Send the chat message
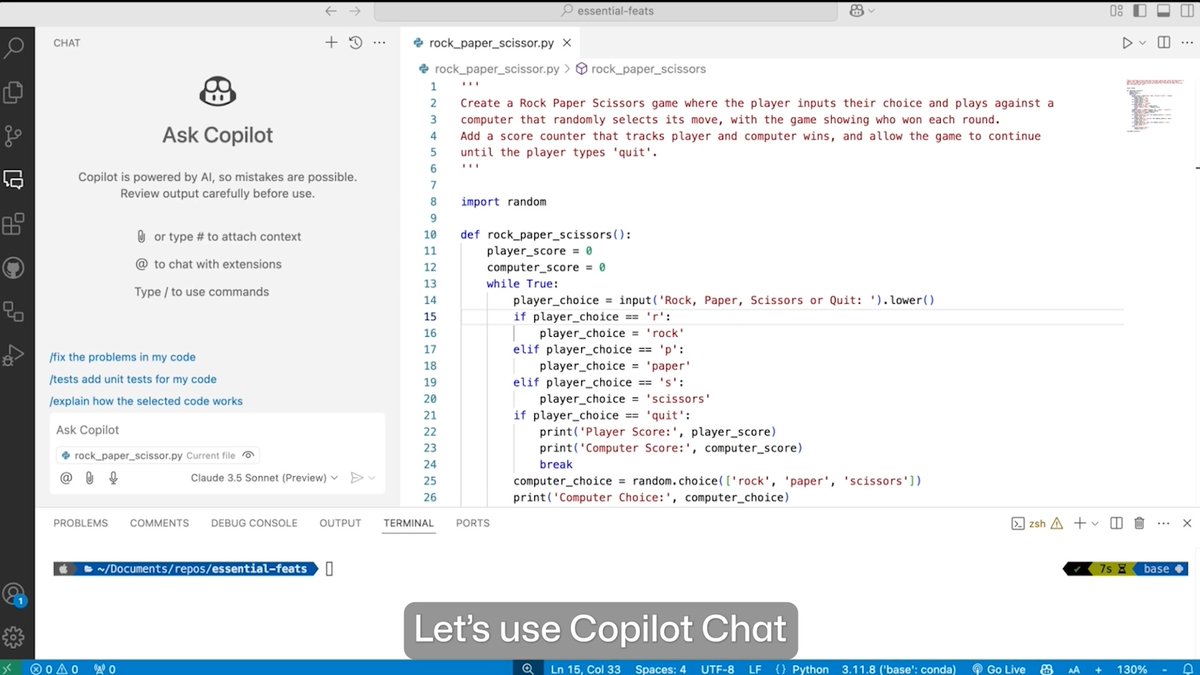Viewport: 1200px width, 675px height. [x=356, y=478]
